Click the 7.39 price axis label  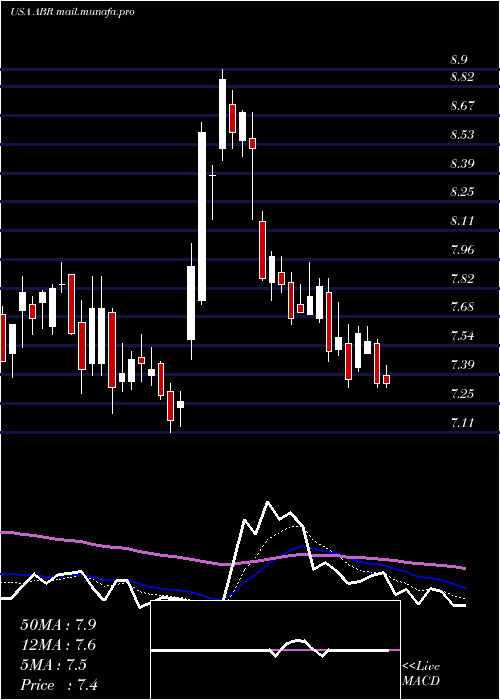click(462, 365)
